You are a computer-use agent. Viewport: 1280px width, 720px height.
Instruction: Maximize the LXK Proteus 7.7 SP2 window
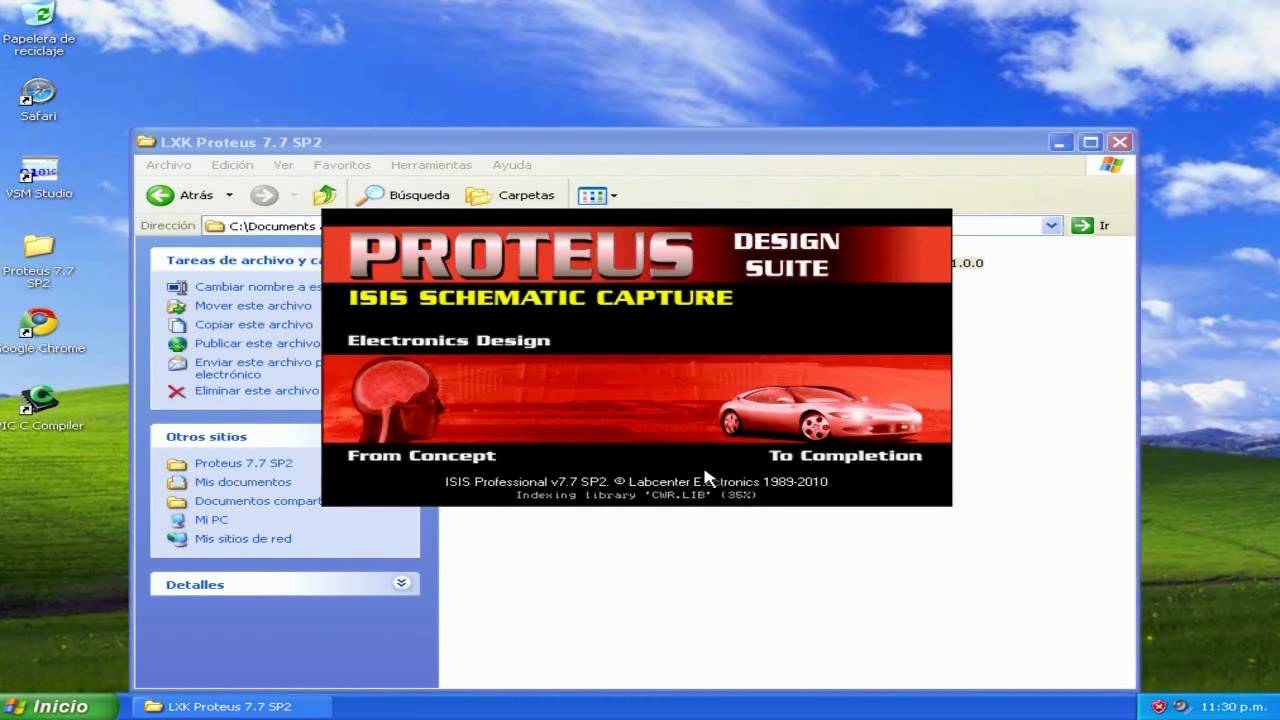[1091, 142]
